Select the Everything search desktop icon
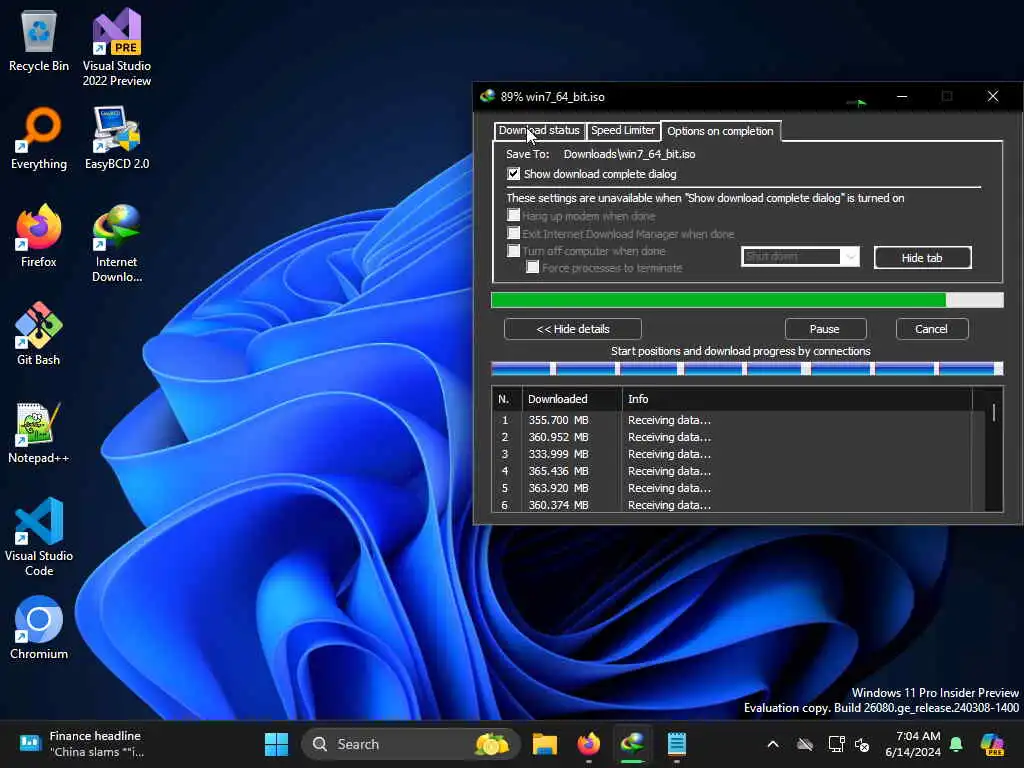 (x=39, y=138)
